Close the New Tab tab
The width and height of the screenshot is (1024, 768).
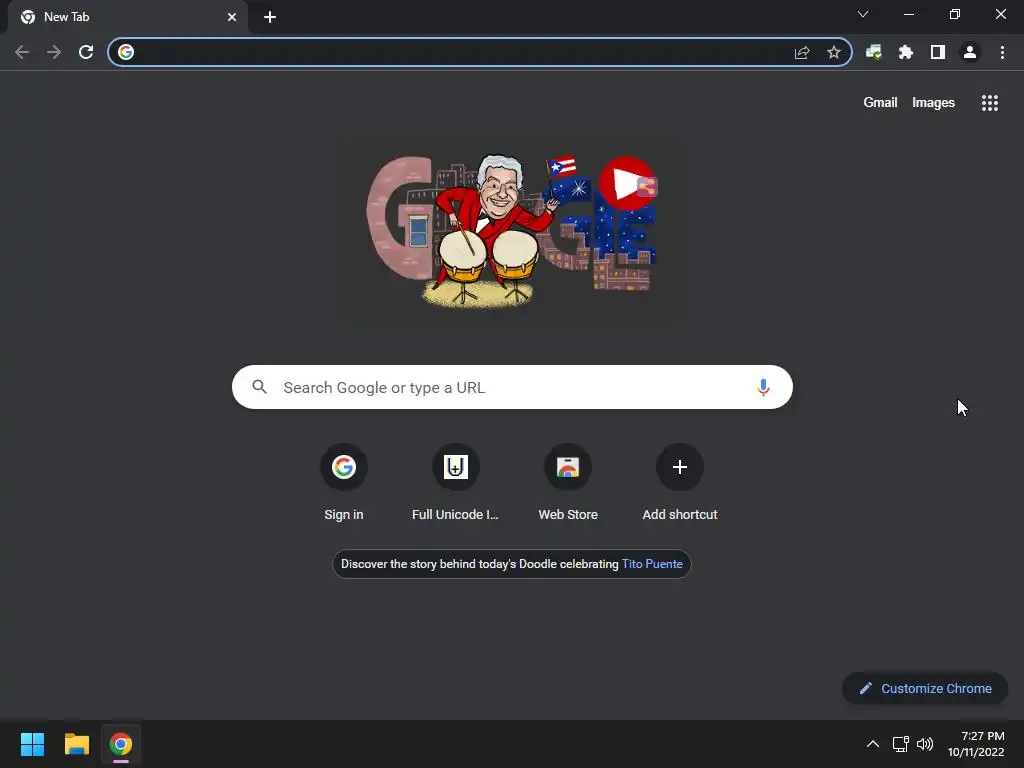(x=231, y=17)
